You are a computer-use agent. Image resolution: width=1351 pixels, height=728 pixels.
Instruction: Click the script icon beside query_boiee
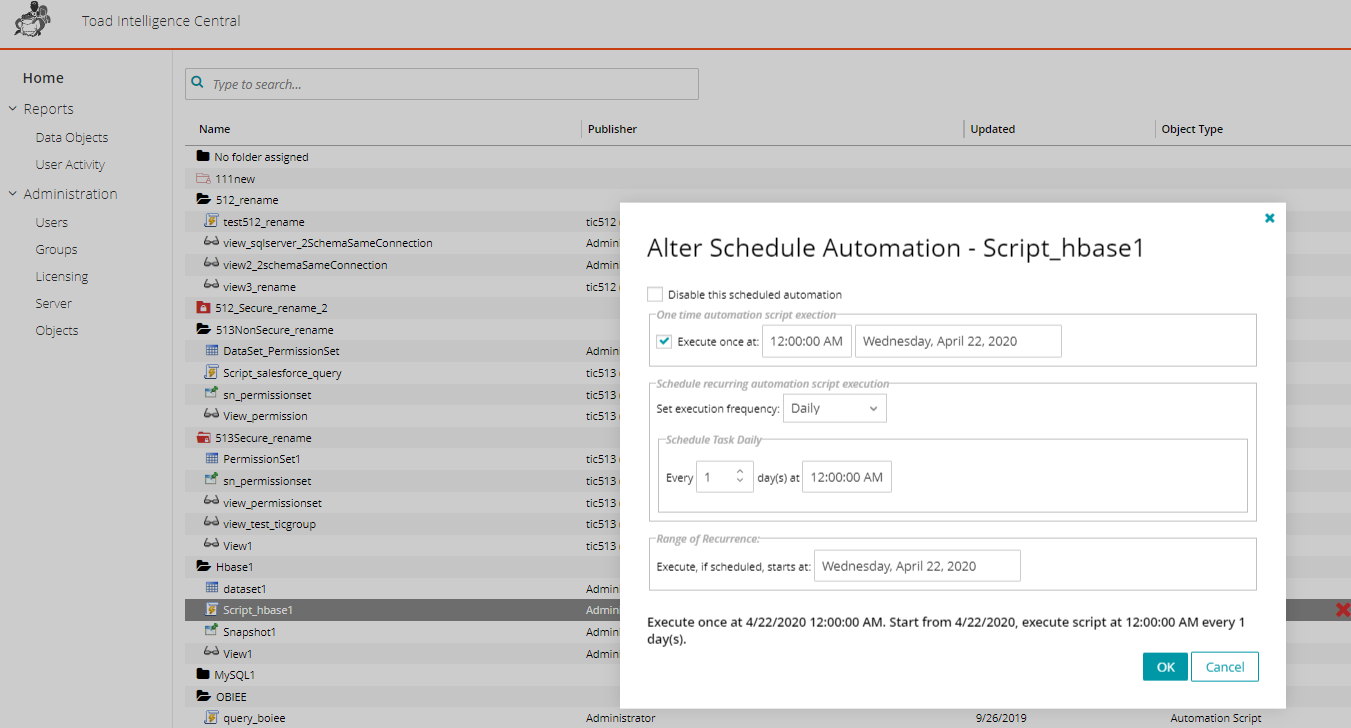click(211, 717)
